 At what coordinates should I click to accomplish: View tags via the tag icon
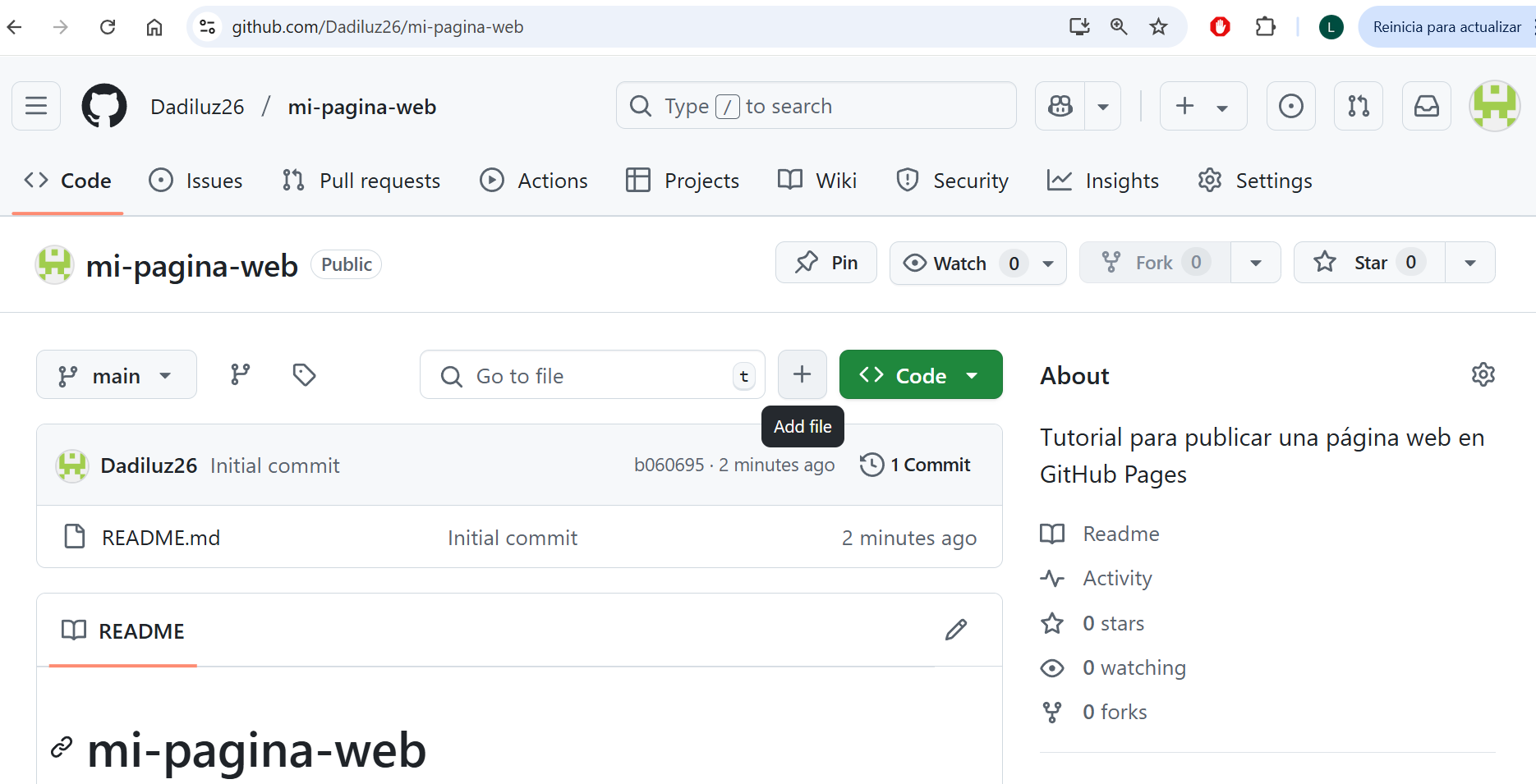pos(304,375)
